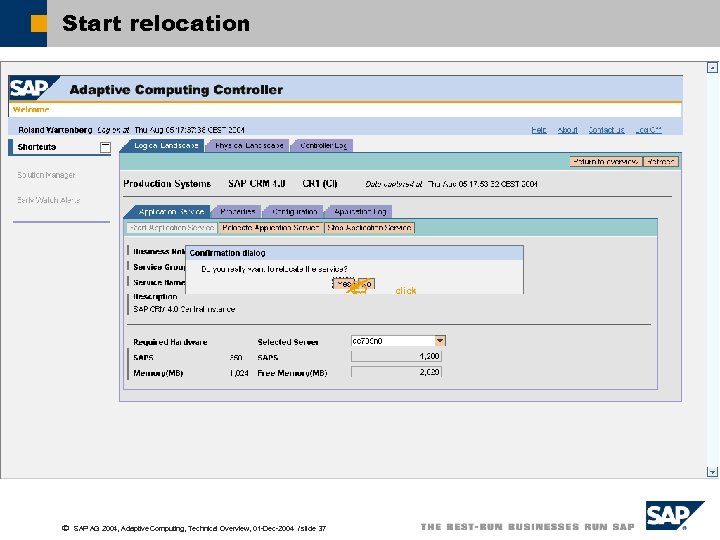Open the Selected Server dropdown arrow
Image resolution: width=720 pixels, height=540 pixels.
pos(440,341)
